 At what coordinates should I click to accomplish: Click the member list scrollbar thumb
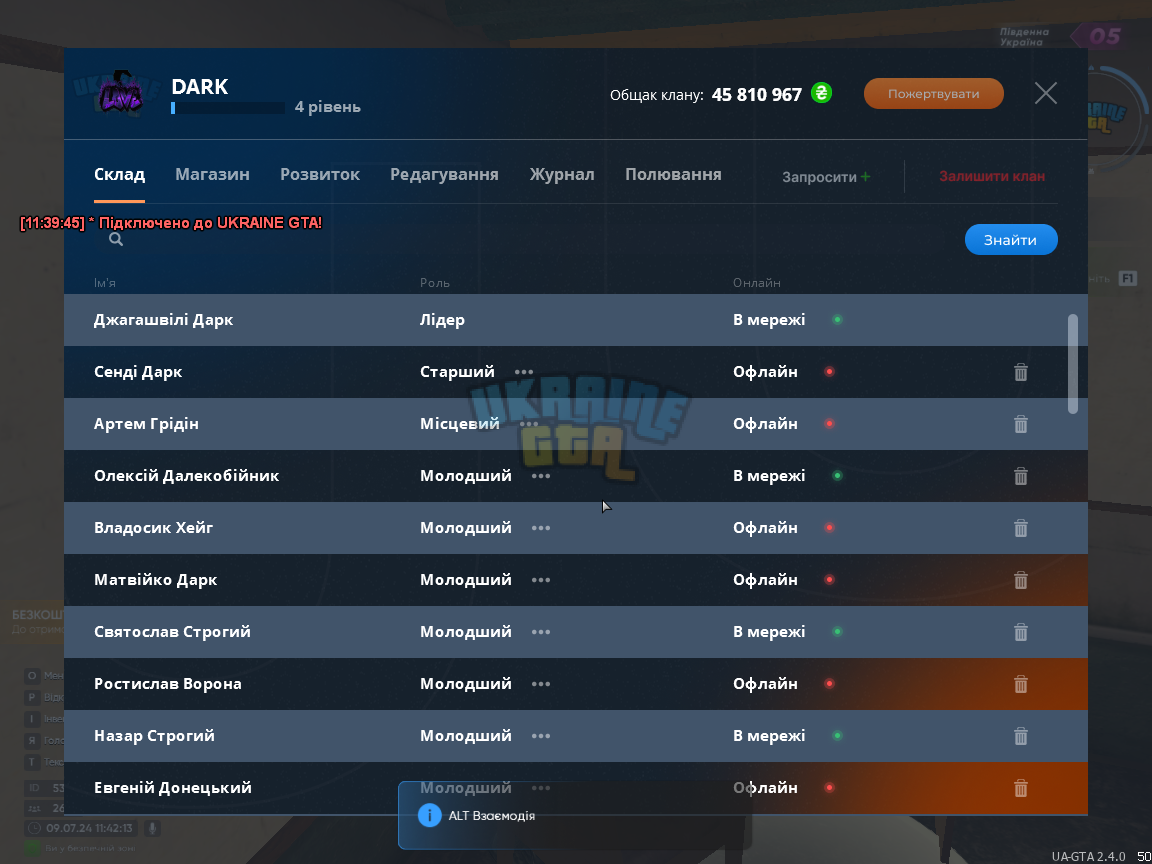(1073, 364)
